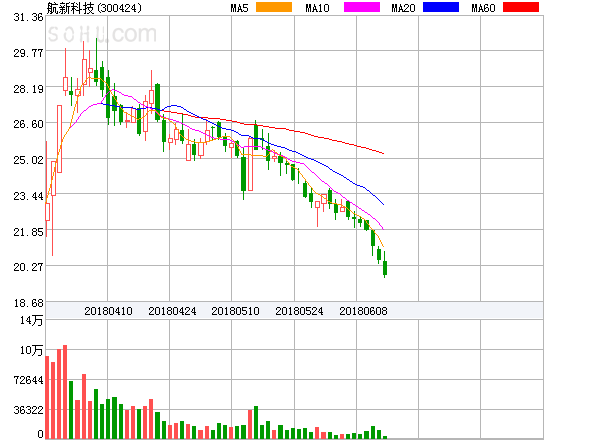Click the end of the red MA60 line

pos(383,153)
